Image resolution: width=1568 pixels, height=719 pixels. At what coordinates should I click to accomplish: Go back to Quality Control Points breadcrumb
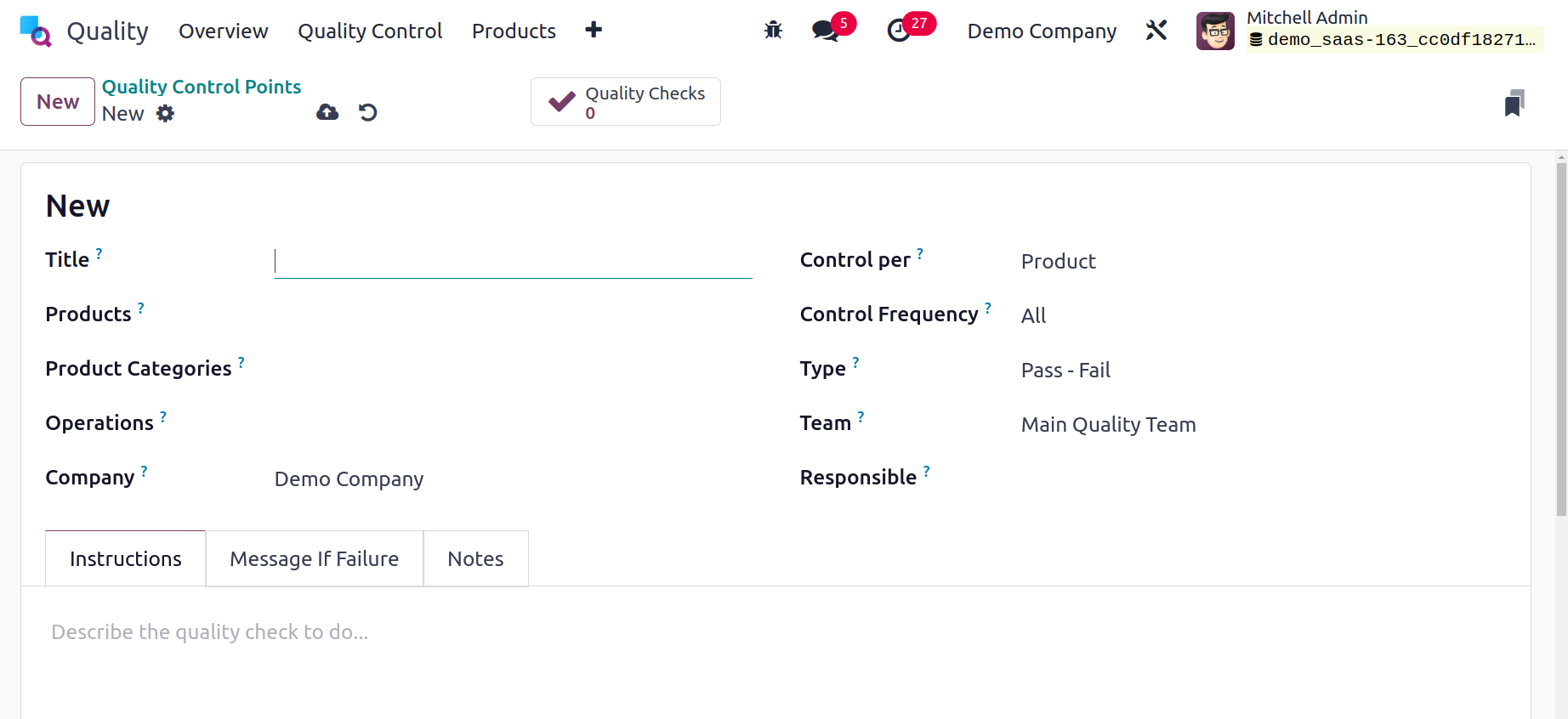click(x=202, y=87)
